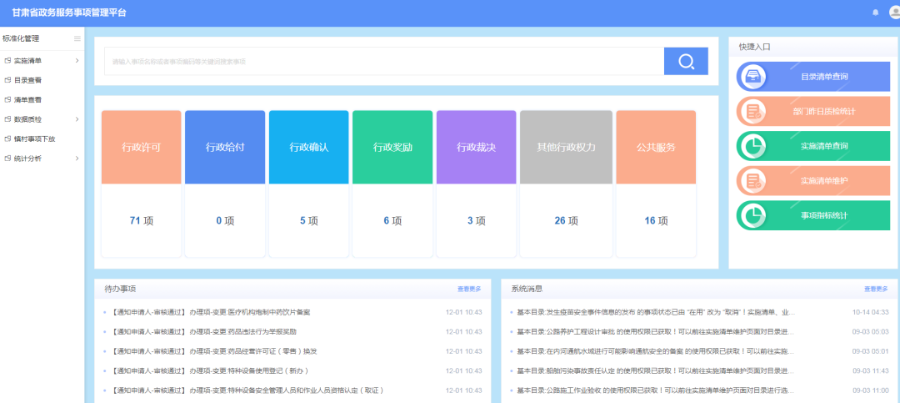Select 镇村事项下放 in the sidebar
The width and height of the screenshot is (900, 403).
[34, 139]
